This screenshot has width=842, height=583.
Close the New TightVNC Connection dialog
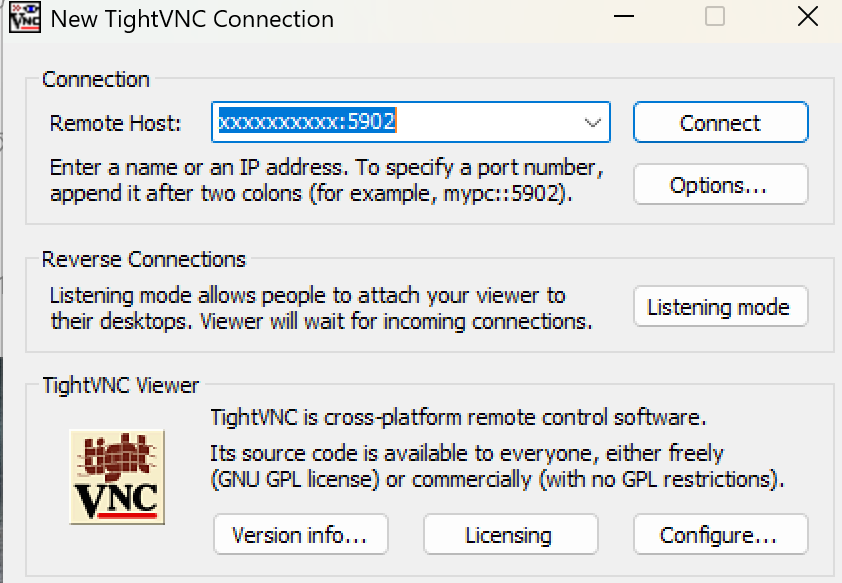pos(807,17)
